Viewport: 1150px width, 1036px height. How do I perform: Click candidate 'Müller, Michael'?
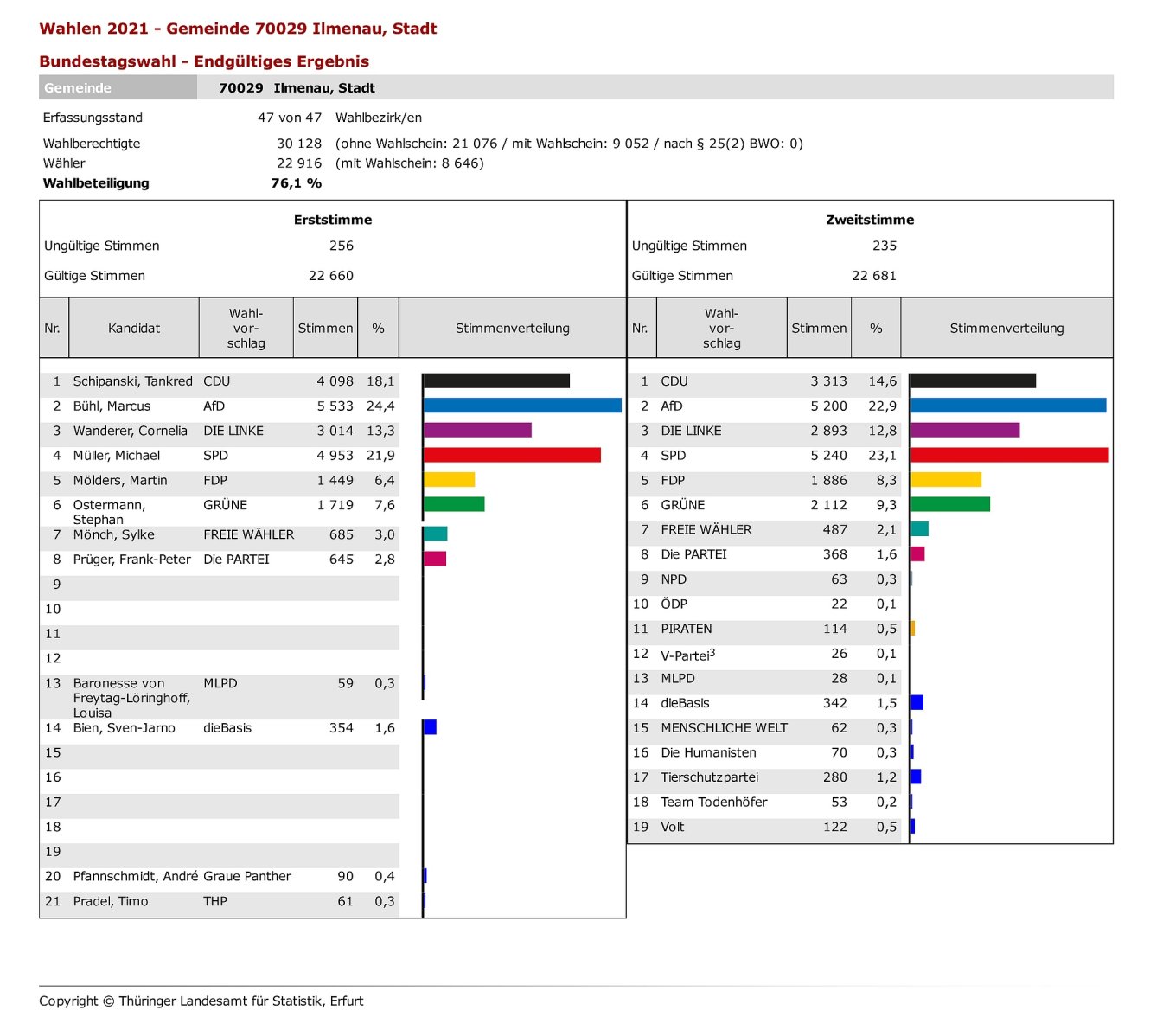point(117,456)
